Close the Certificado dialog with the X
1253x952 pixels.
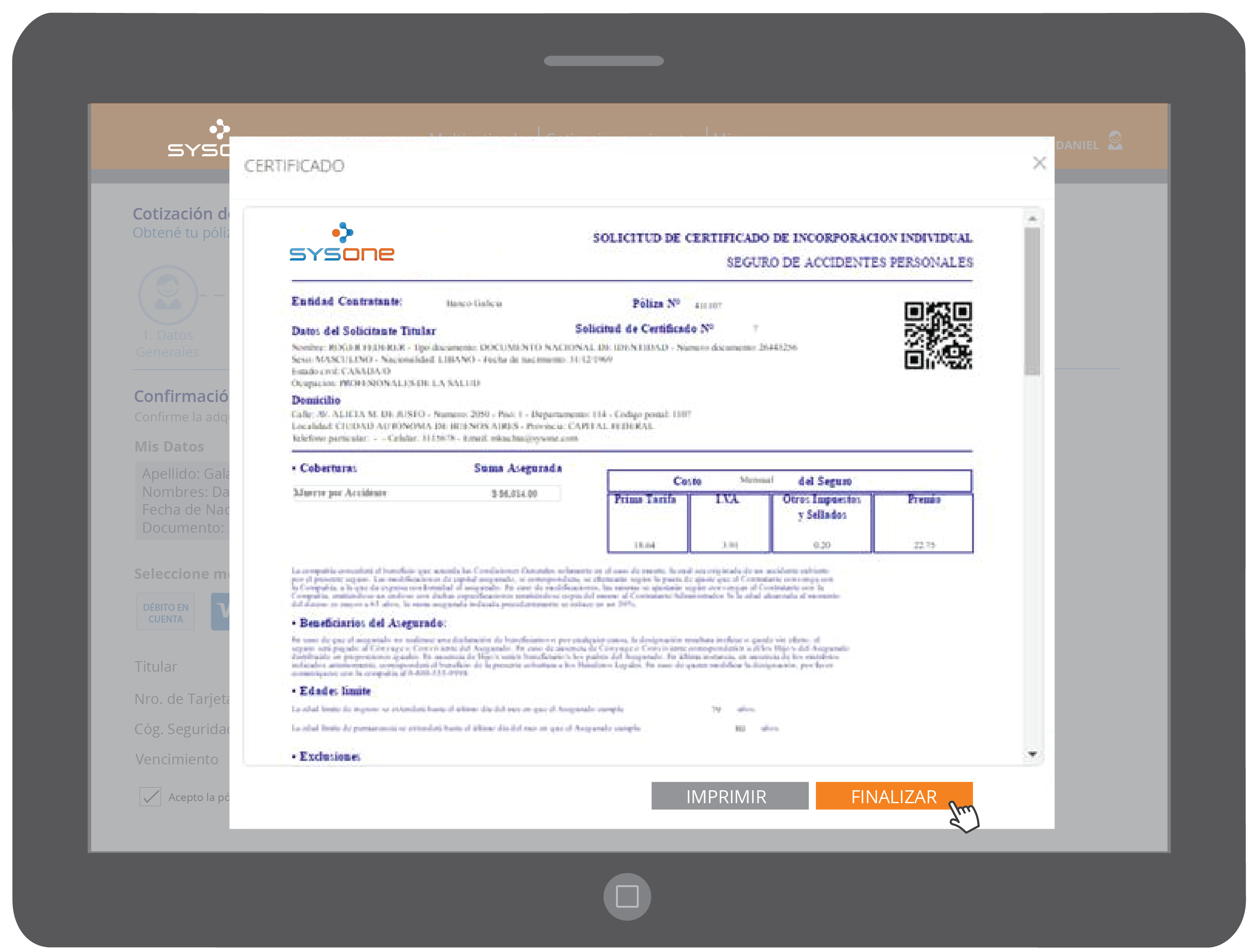pos(1039,163)
